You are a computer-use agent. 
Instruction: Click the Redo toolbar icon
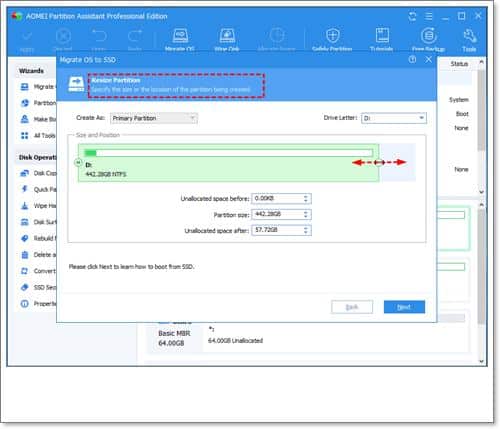pos(135,35)
